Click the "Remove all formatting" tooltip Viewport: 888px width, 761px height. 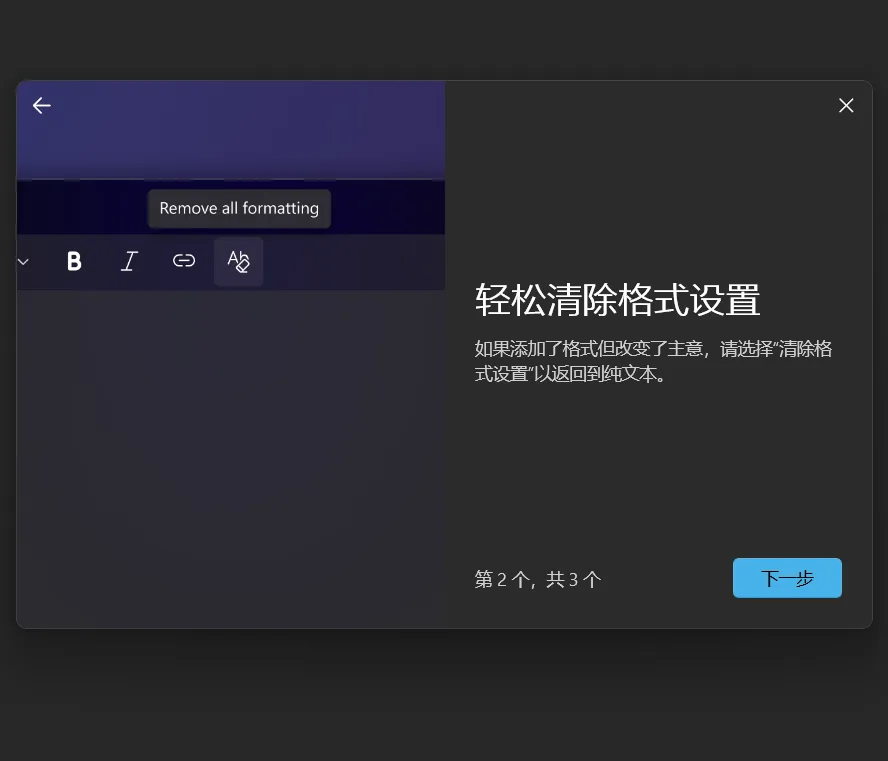(239, 208)
